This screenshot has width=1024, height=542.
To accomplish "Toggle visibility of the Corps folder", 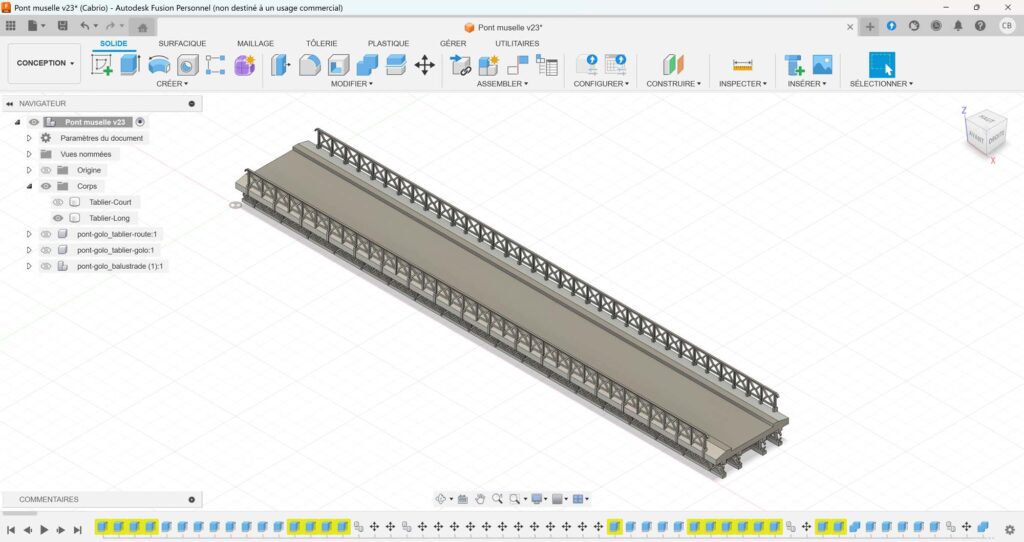I will coord(45,186).
